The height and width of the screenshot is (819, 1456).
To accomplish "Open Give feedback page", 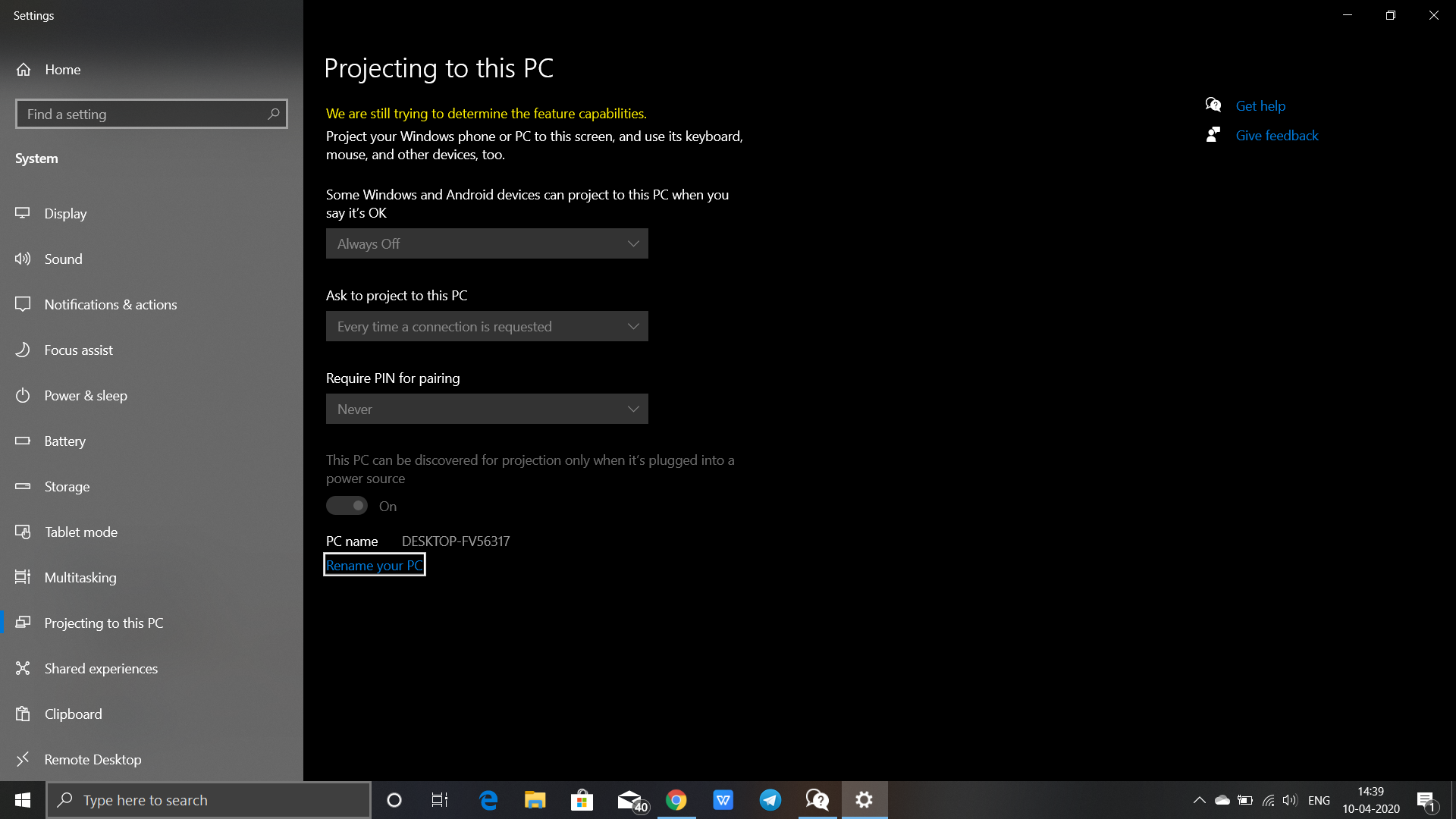I will coord(1277,135).
